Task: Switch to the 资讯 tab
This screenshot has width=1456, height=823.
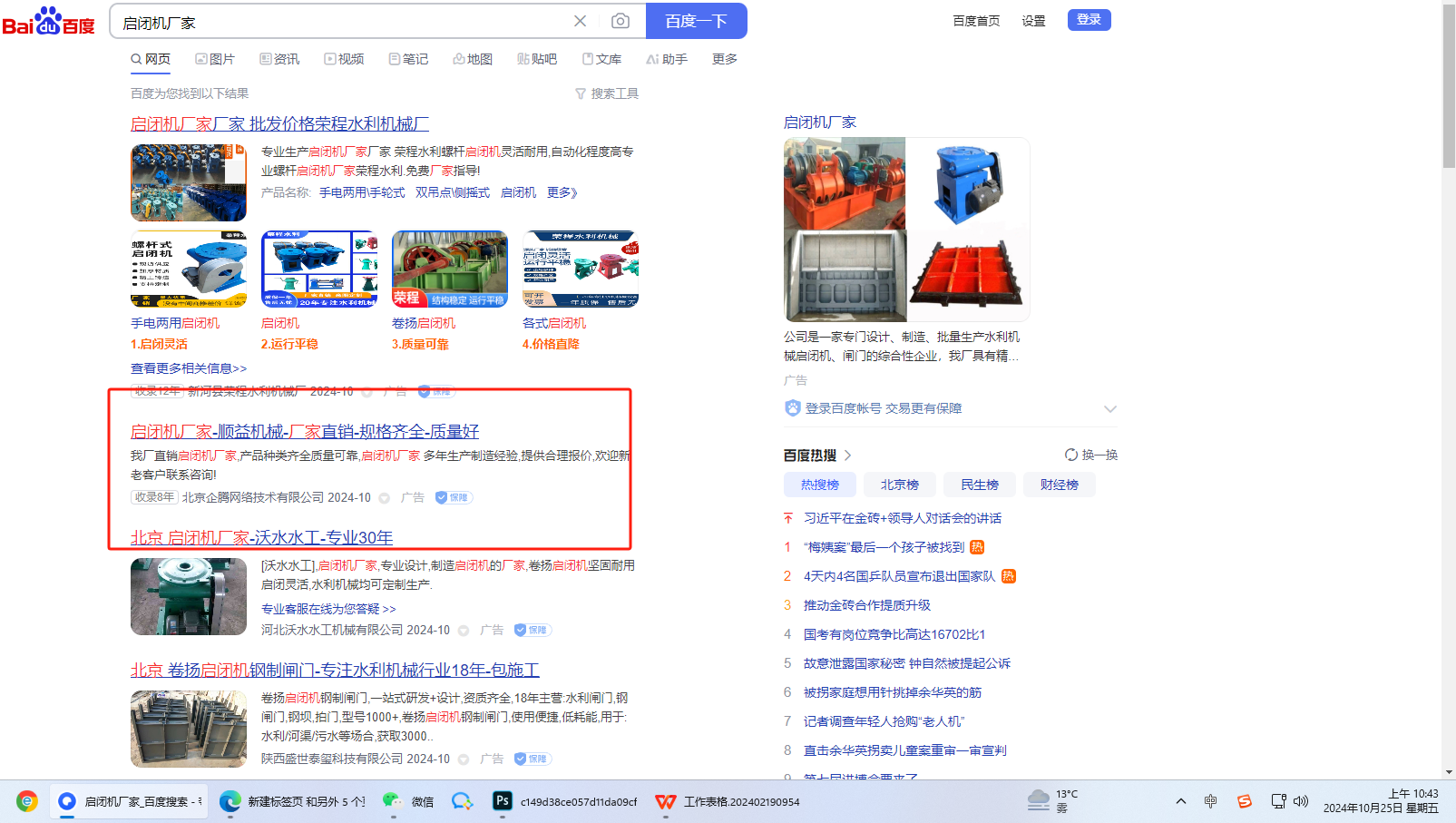Action: coord(279,59)
